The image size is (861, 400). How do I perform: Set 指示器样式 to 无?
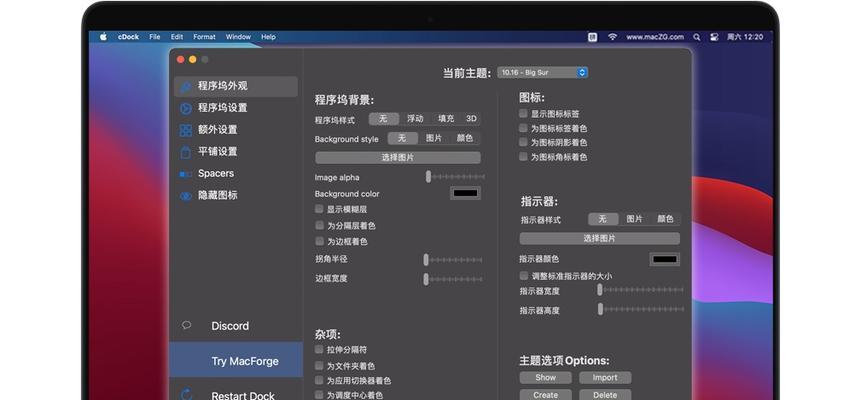tap(603, 219)
